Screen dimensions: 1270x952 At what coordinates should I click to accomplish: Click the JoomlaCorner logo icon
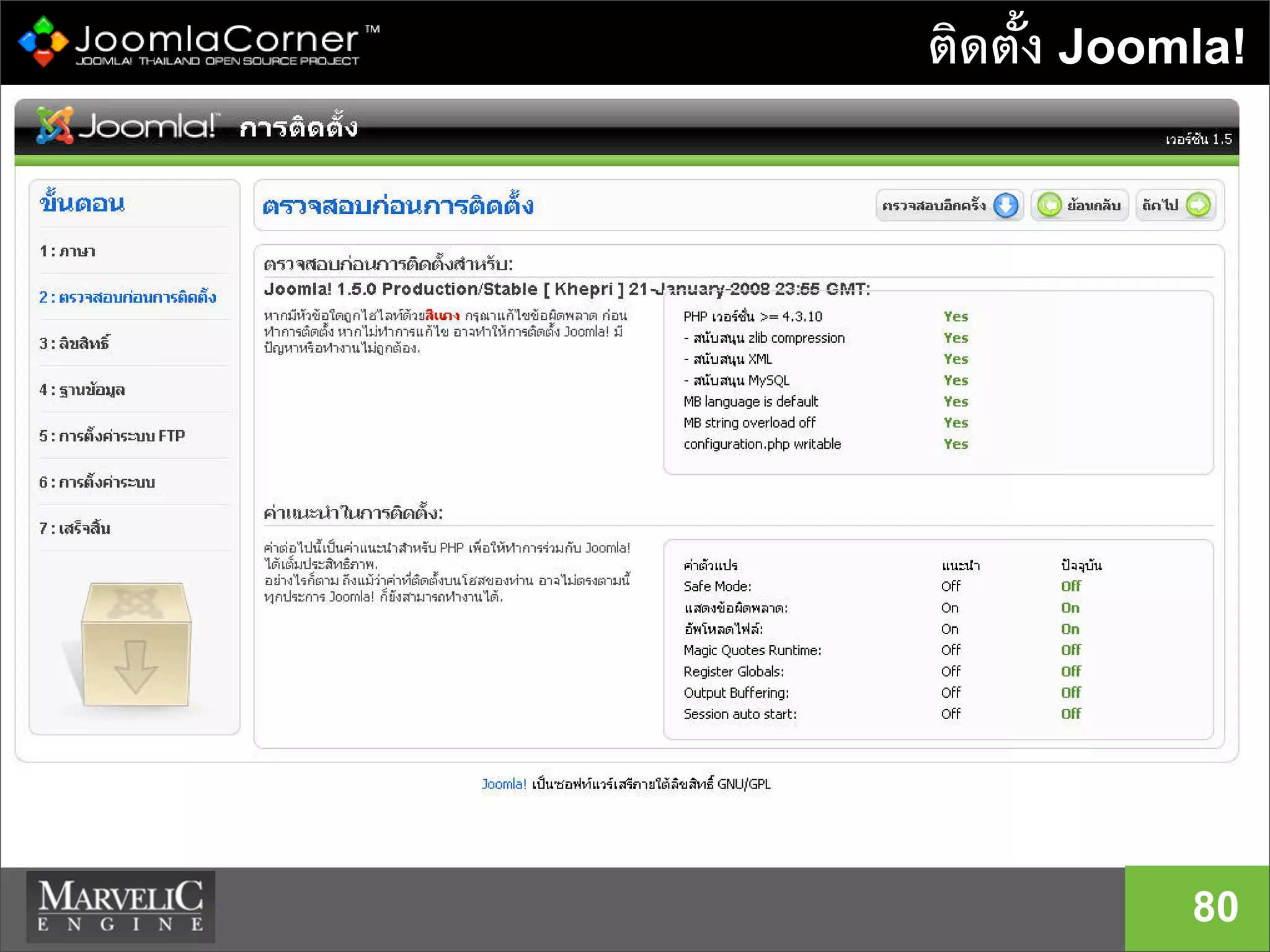click(x=42, y=42)
